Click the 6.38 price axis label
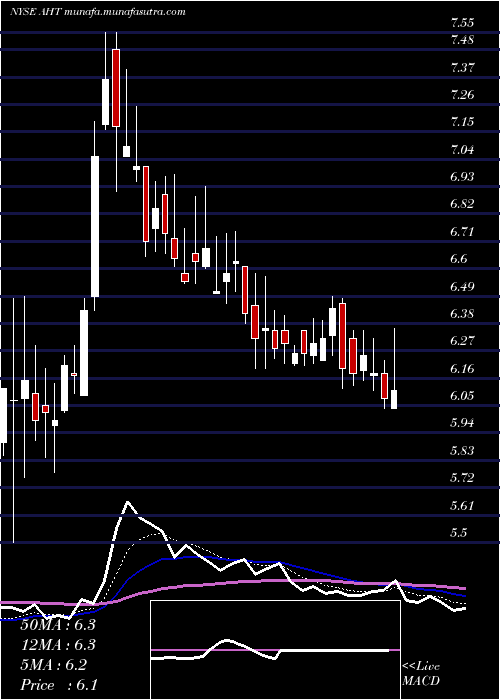500x700 pixels. [462, 314]
